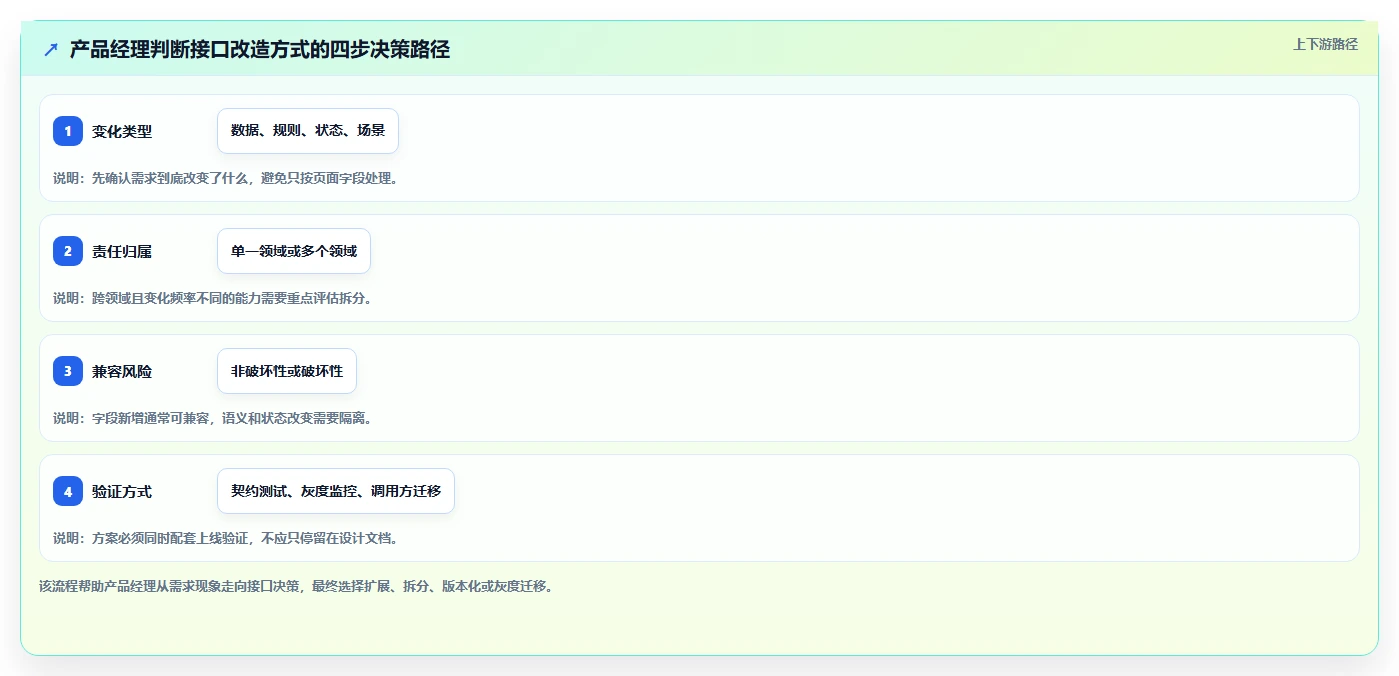Select the 数据、规则、状态、场景 chip
The width and height of the screenshot is (1399, 676).
(308, 131)
